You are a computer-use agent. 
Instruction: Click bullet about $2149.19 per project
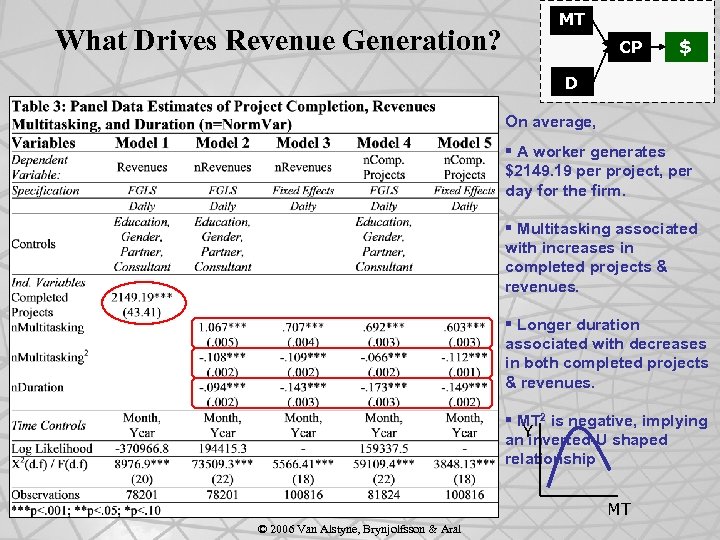(x=598, y=171)
